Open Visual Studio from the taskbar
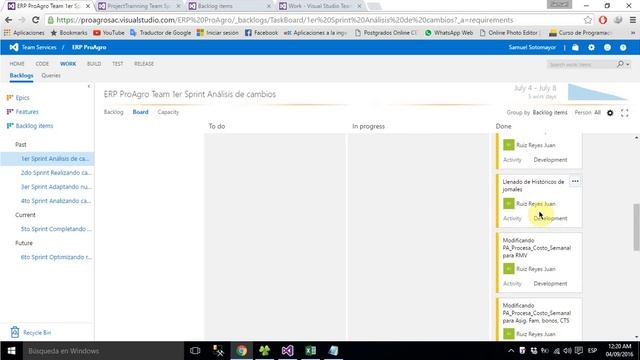640x360 pixels. click(x=287, y=351)
